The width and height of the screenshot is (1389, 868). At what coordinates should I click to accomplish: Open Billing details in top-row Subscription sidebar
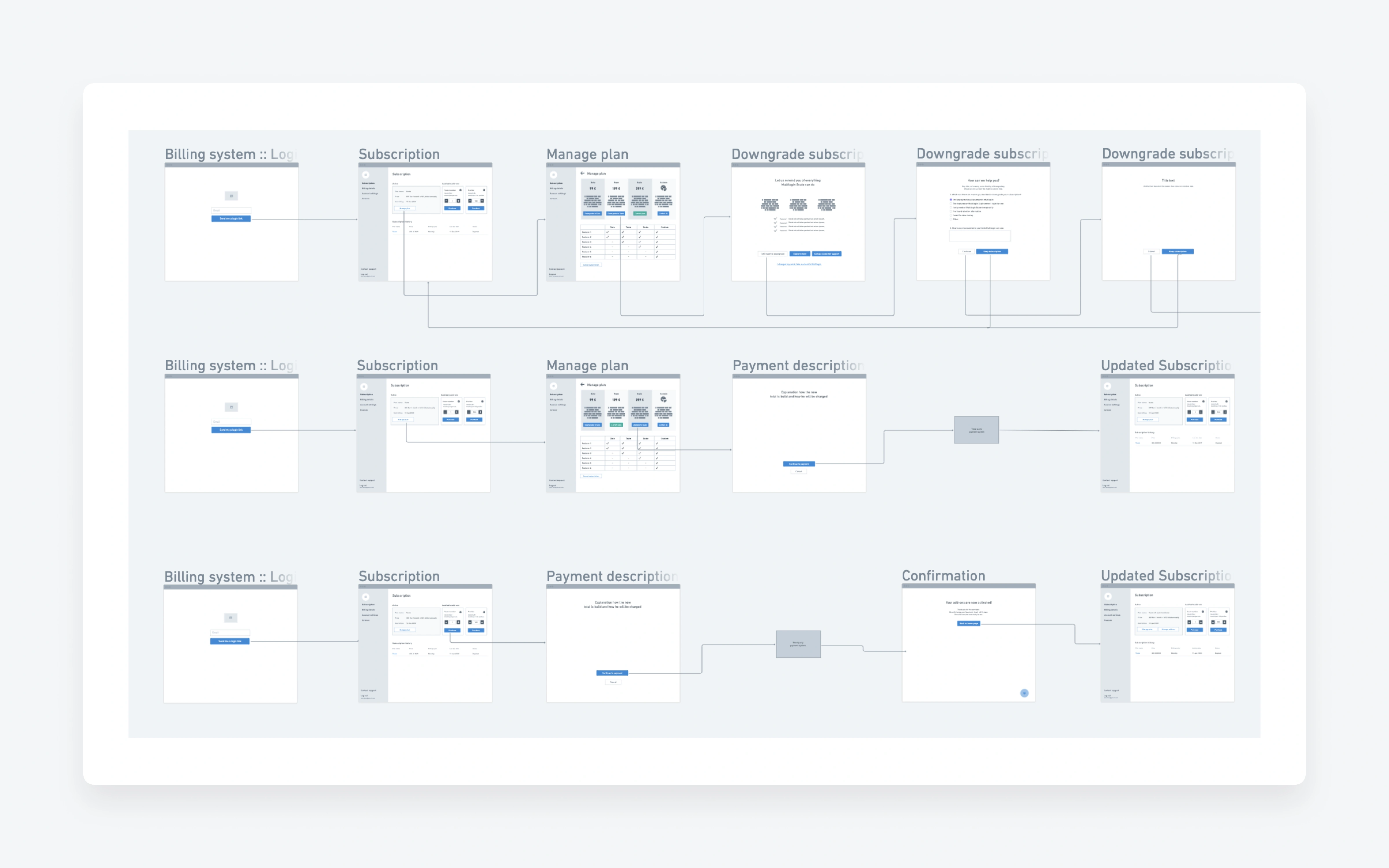pyautogui.click(x=368, y=188)
